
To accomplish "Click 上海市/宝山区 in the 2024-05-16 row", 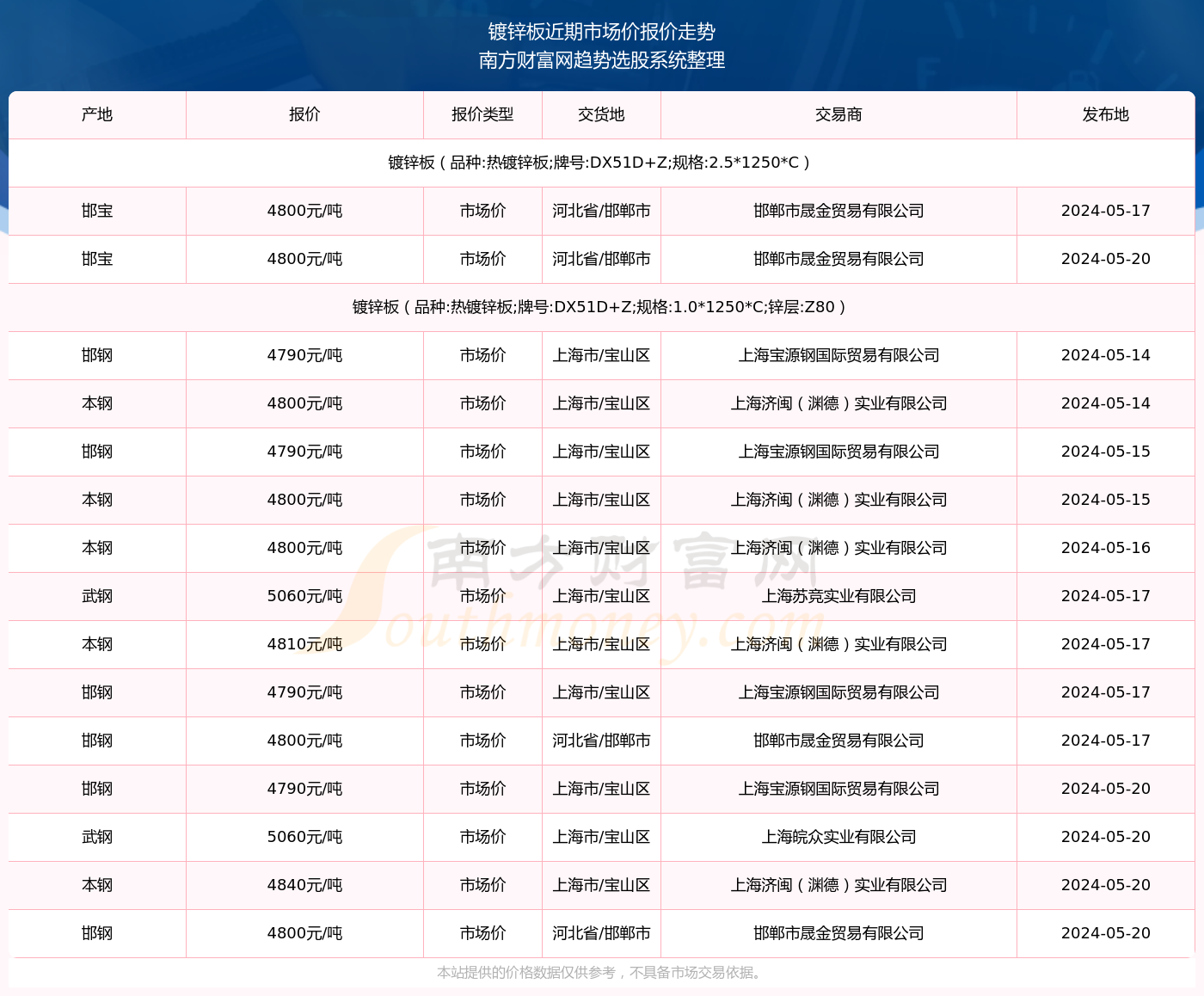I will [601, 548].
